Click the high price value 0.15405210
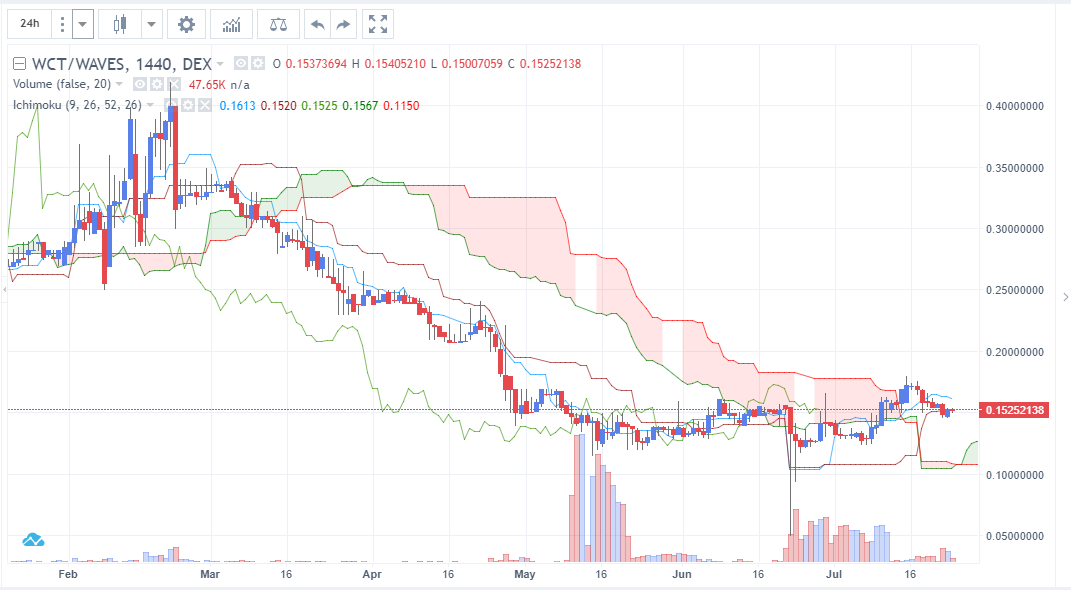Screen dimensions: 1071x590 [x=395, y=64]
